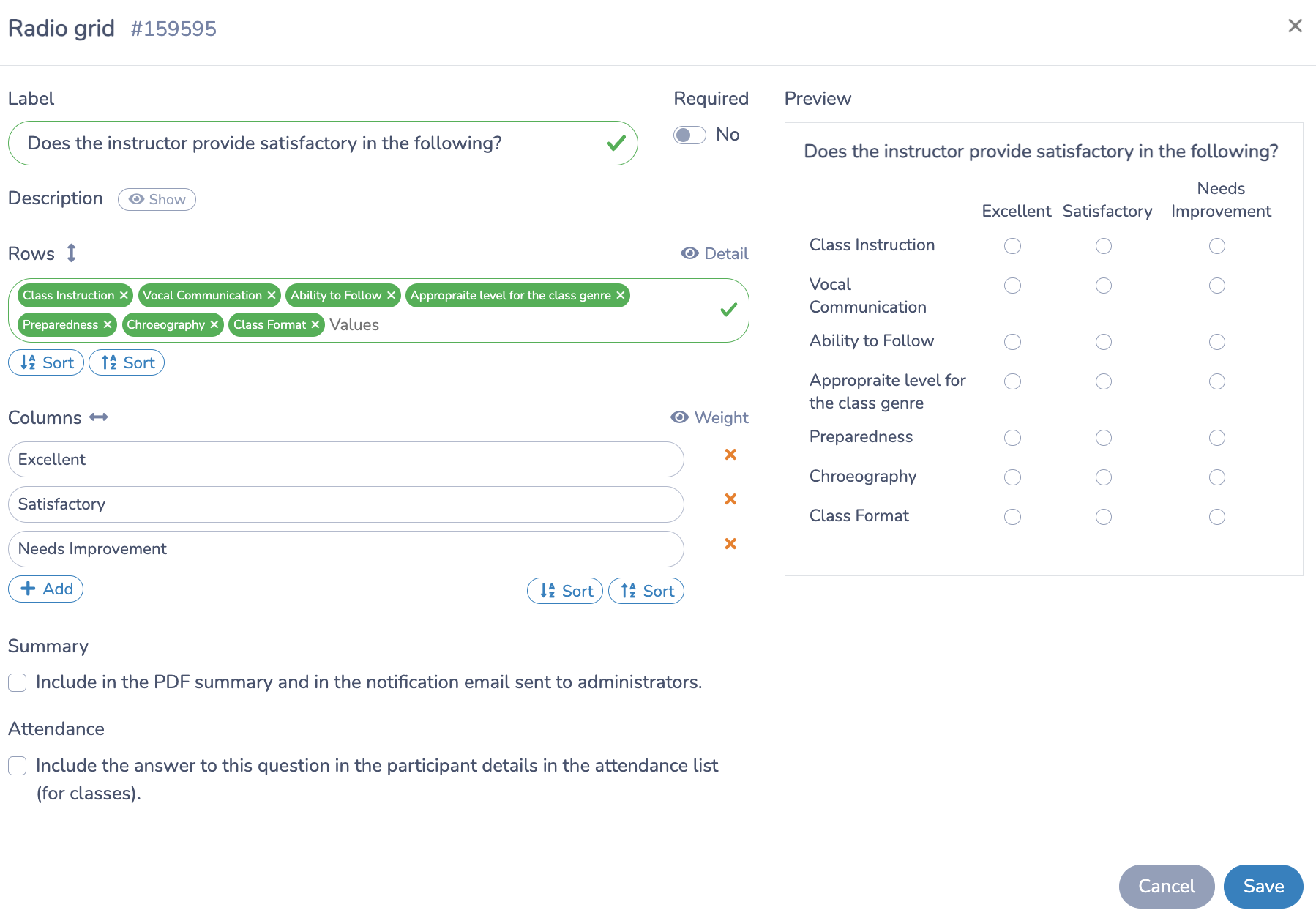
Task: Toggle the Required switch
Action: tap(689, 135)
